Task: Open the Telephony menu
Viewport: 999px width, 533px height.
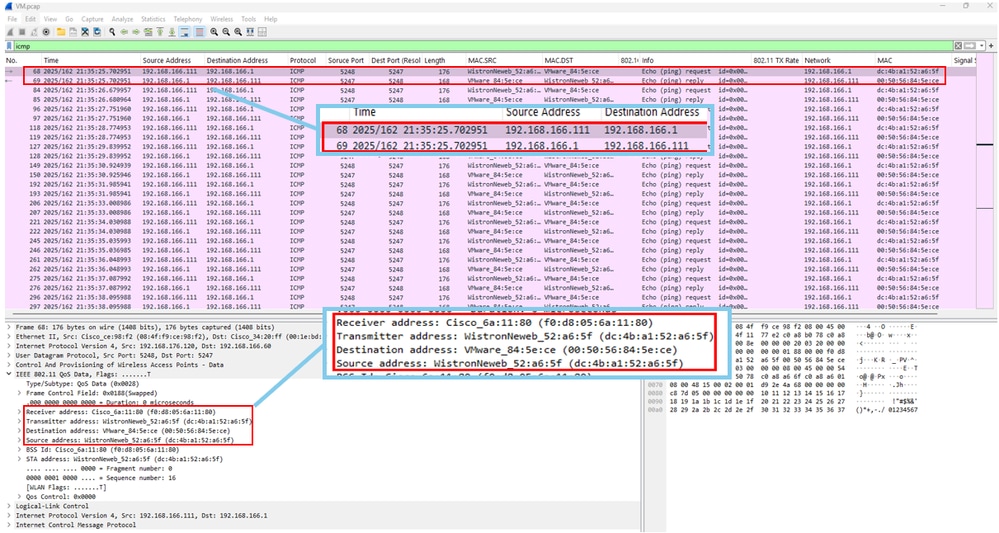Action: (x=188, y=19)
